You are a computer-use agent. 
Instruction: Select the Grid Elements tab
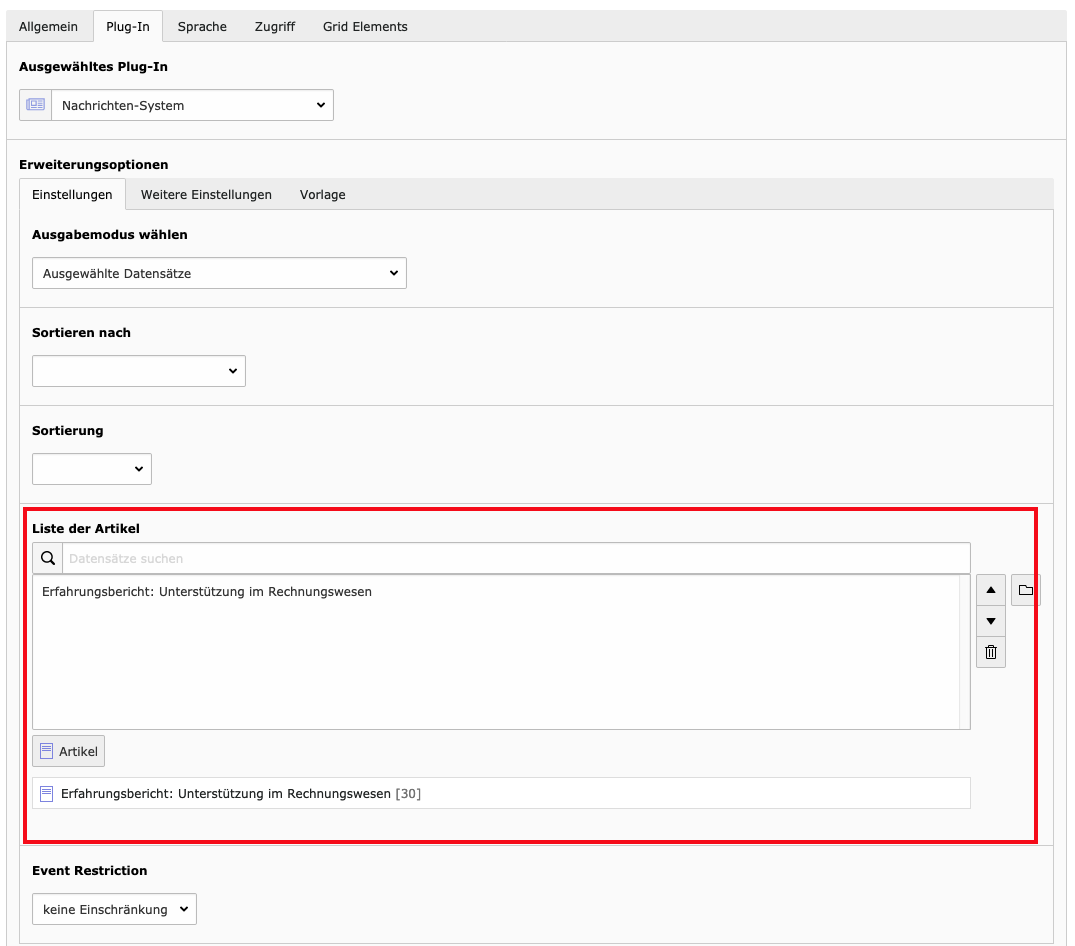click(x=365, y=27)
